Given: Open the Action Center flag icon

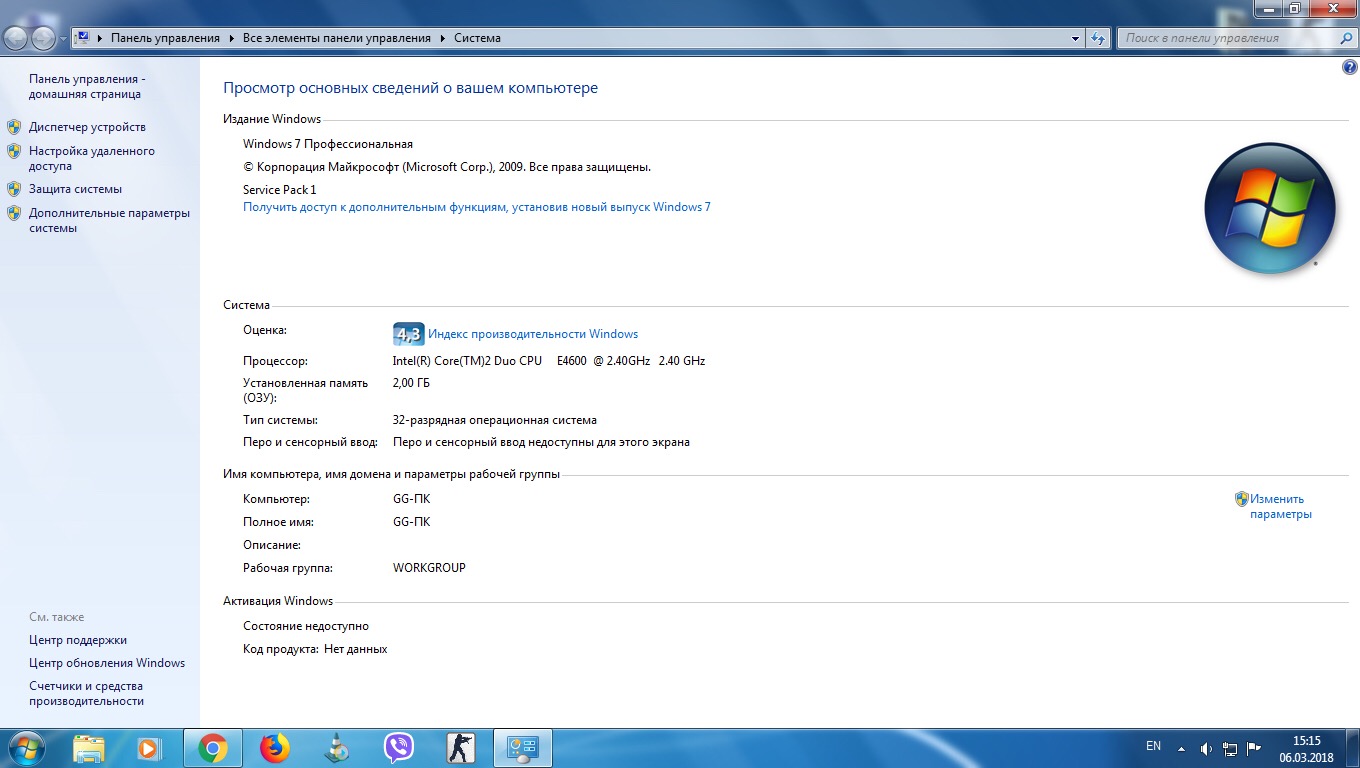Looking at the screenshot, I should (1253, 748).
